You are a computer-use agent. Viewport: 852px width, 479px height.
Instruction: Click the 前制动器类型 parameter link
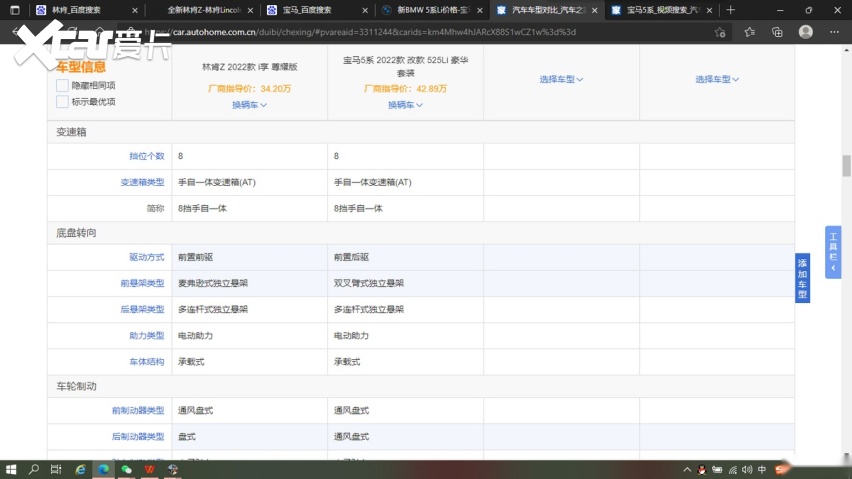point(138,411)
